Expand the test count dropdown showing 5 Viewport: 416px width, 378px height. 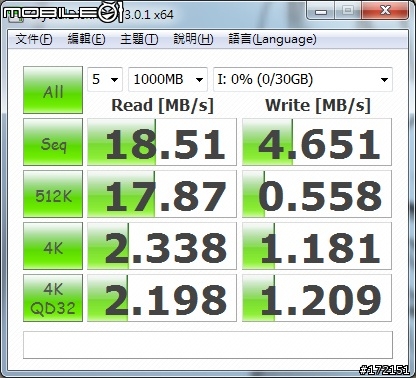click(x=105, y=79)
